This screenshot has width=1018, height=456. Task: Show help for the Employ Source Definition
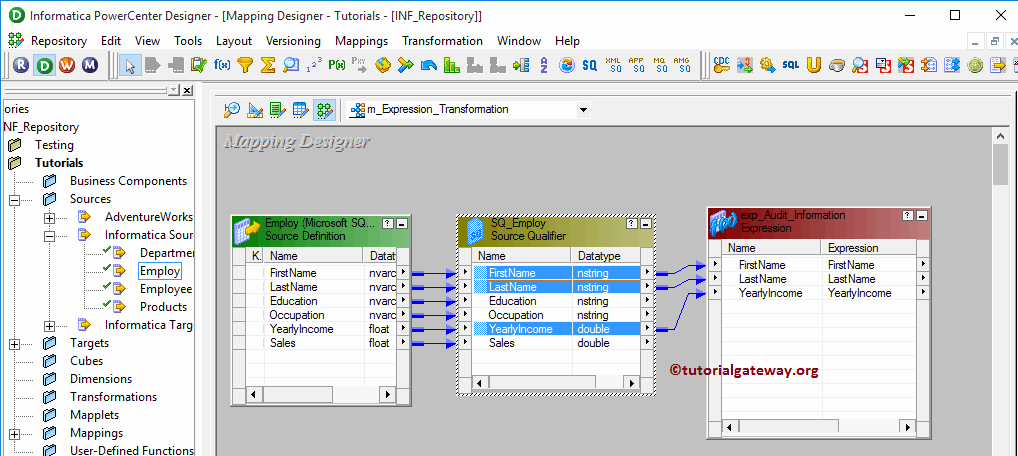[388, 223]
